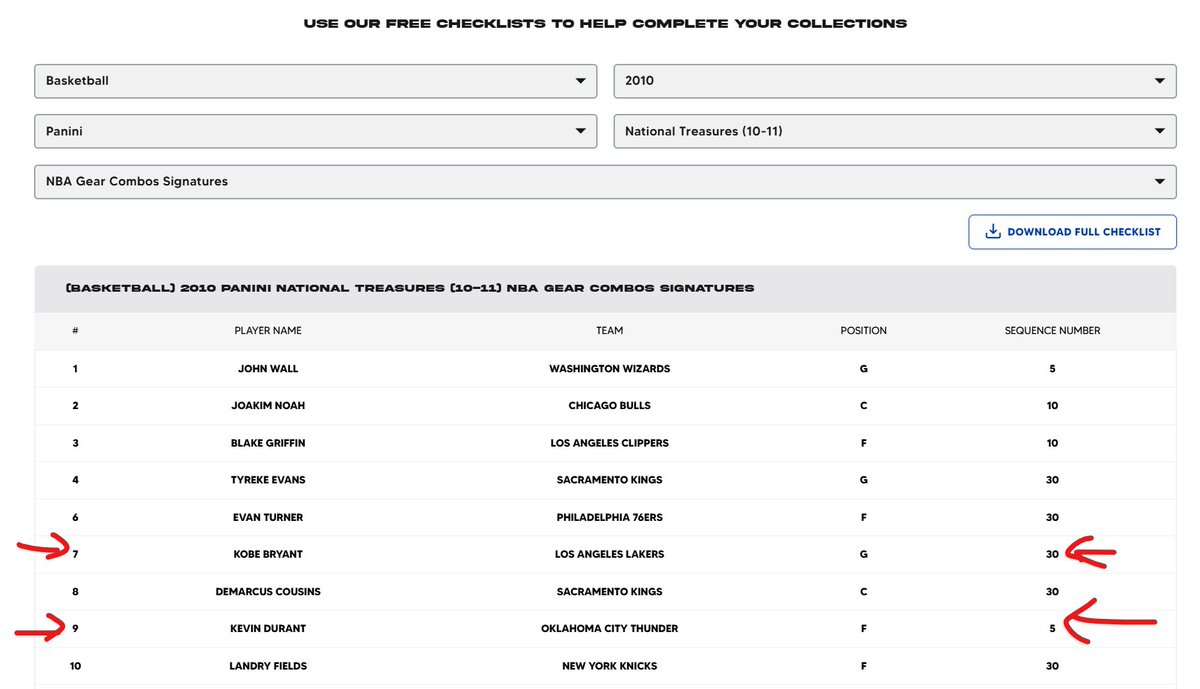The height and width of the screenshot is (689, 1200).
Task: Click sequence number 10 in Blake Griffin row
Action: point(1052,443)
